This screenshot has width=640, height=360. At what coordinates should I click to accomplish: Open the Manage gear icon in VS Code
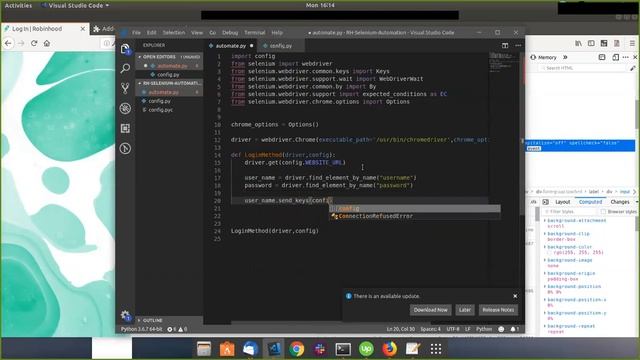[126, 315]
